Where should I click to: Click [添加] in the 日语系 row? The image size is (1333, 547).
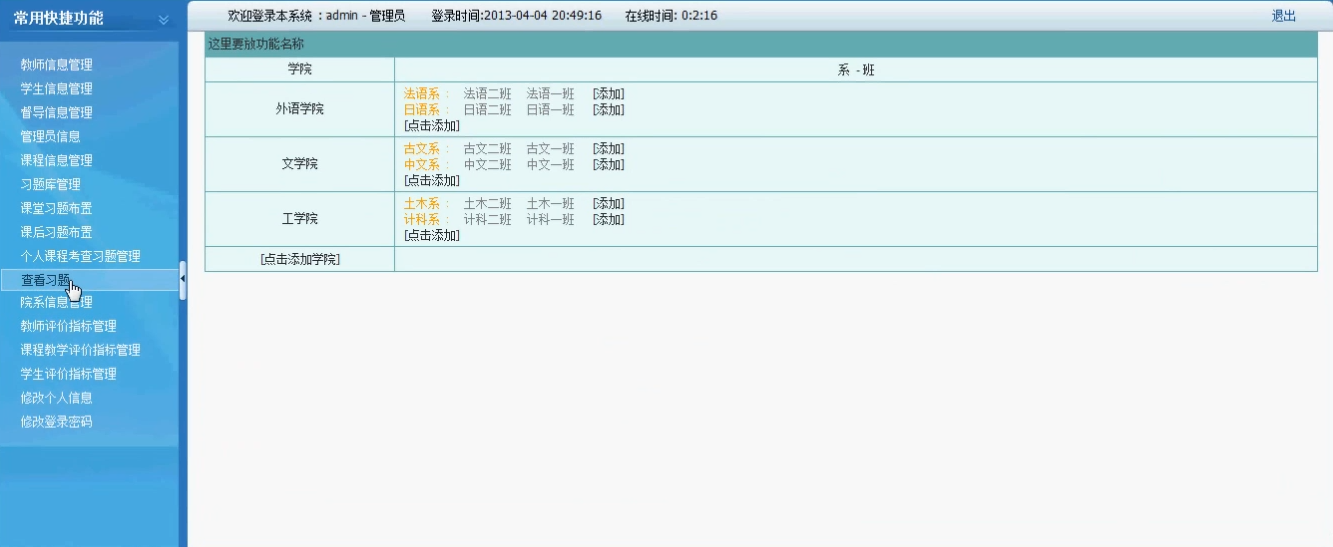coord(609,110)
